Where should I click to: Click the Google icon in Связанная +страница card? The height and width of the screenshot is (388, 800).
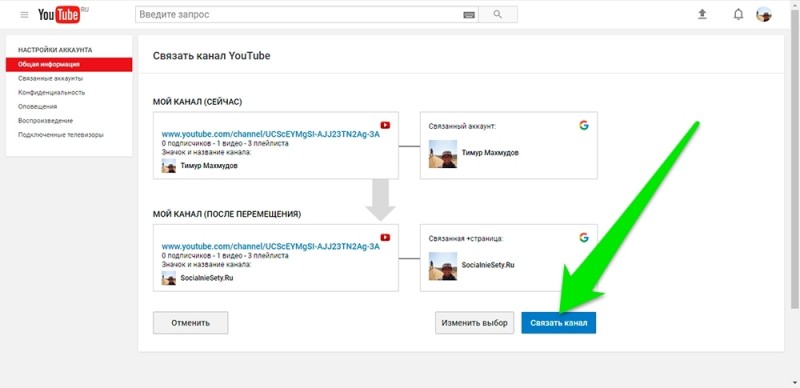click(x=584, y=237)
